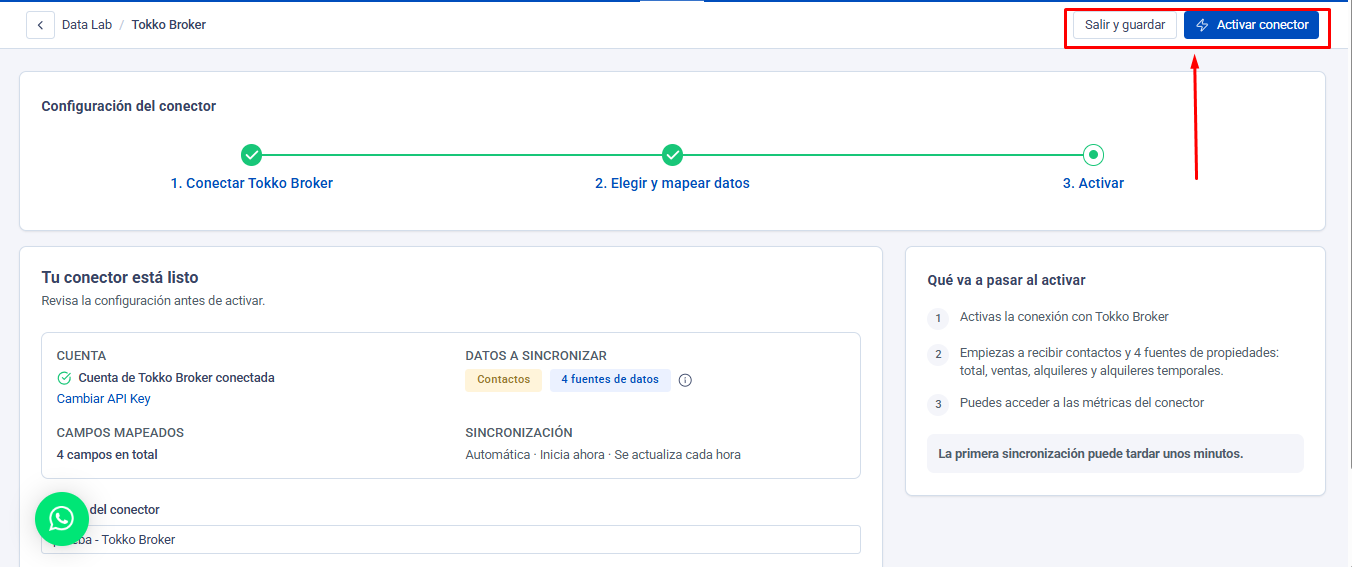Select step 1. Conectar Tokko Broker
Image resolution: width=1352 pixels, height=567 pixels.
point(252,184)
